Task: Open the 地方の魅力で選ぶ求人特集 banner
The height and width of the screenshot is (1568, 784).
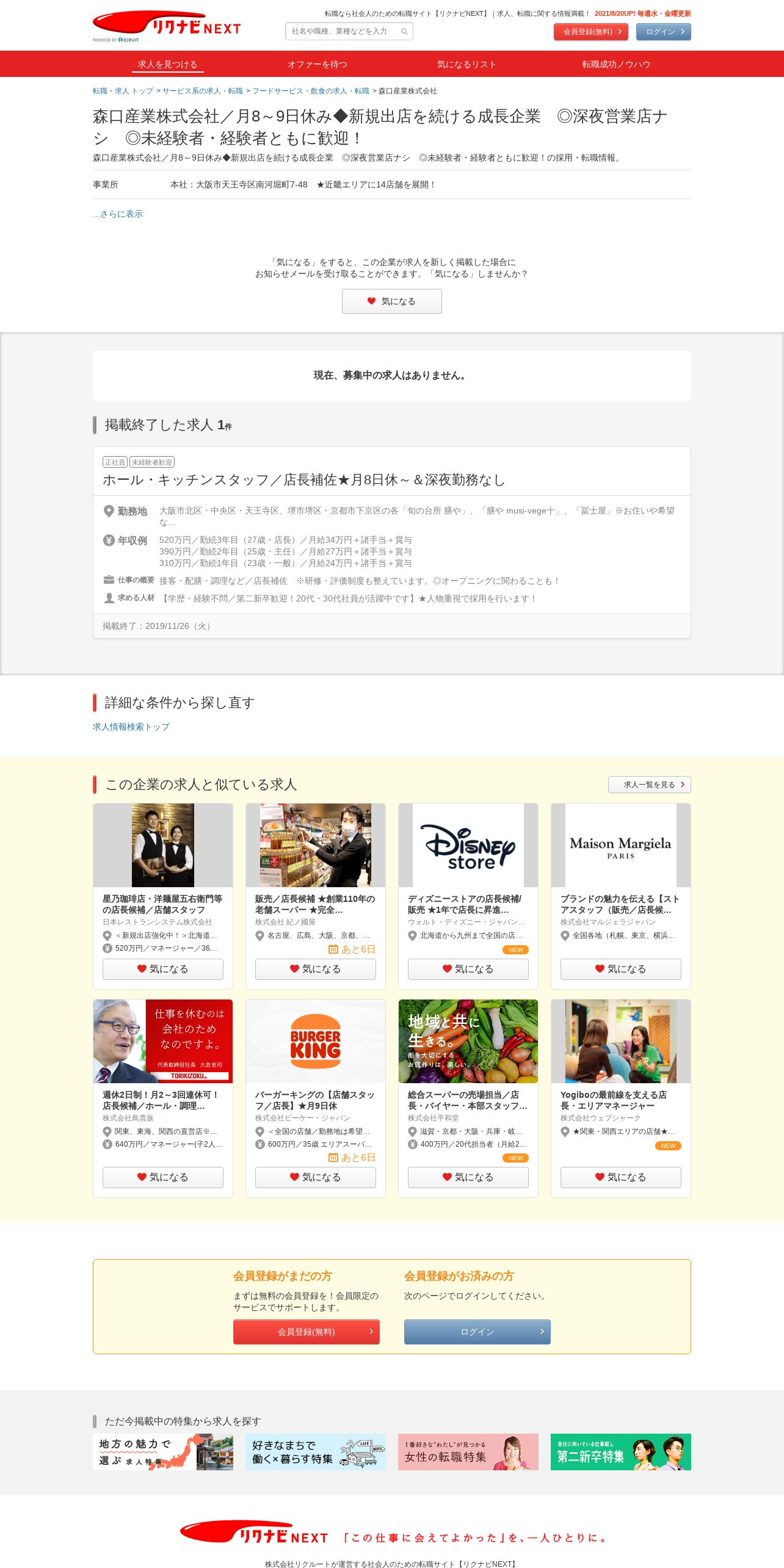Action: click(163, 1452)
